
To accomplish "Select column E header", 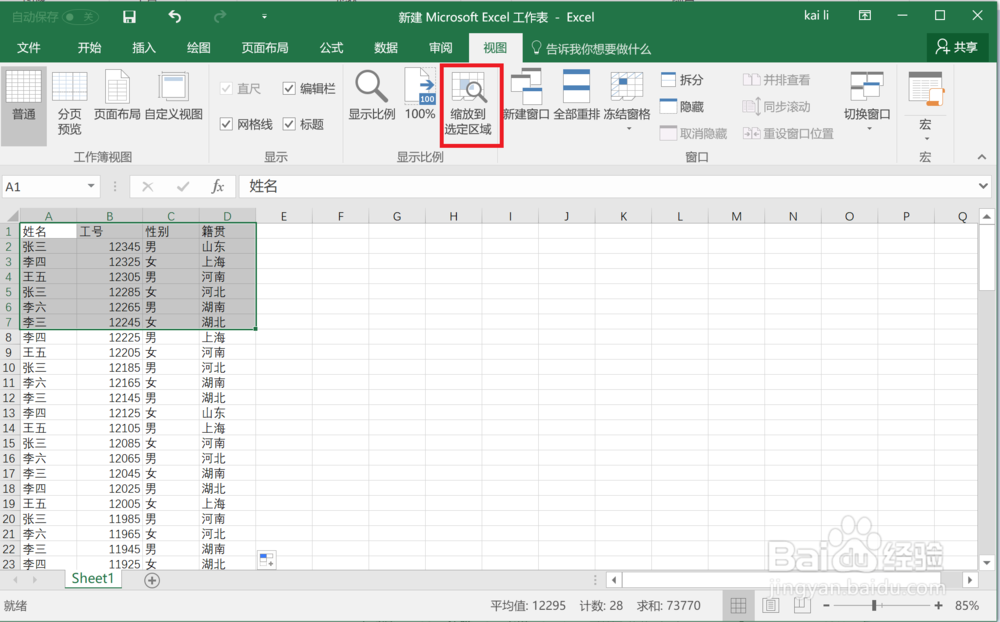I will click(284, 216).
